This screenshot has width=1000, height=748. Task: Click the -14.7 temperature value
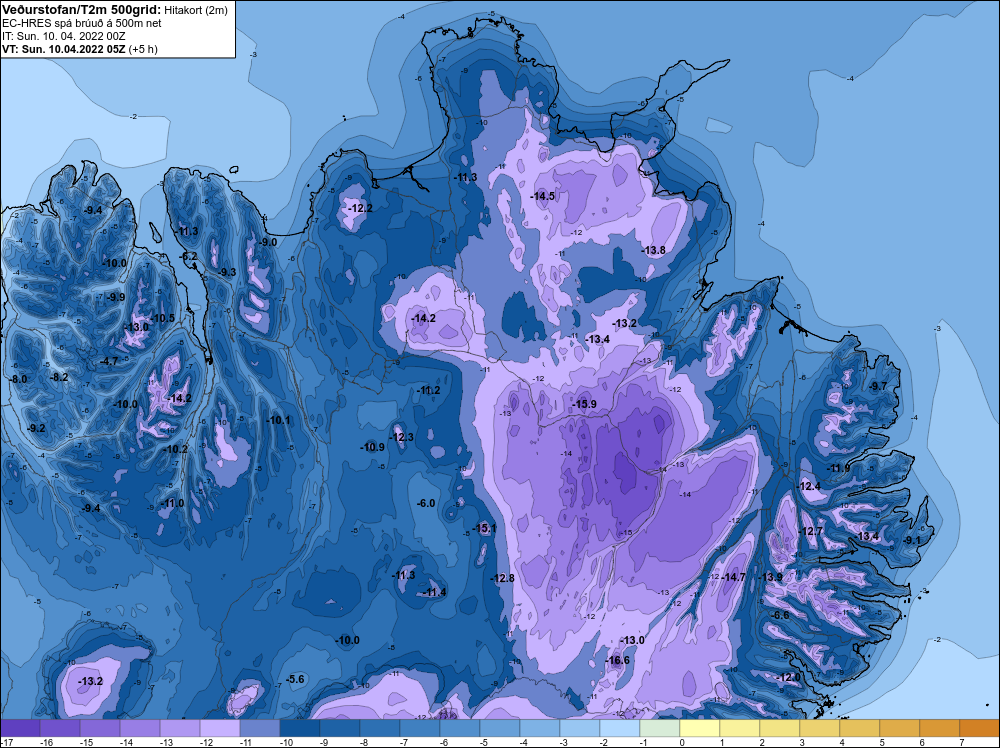(734, 577)
